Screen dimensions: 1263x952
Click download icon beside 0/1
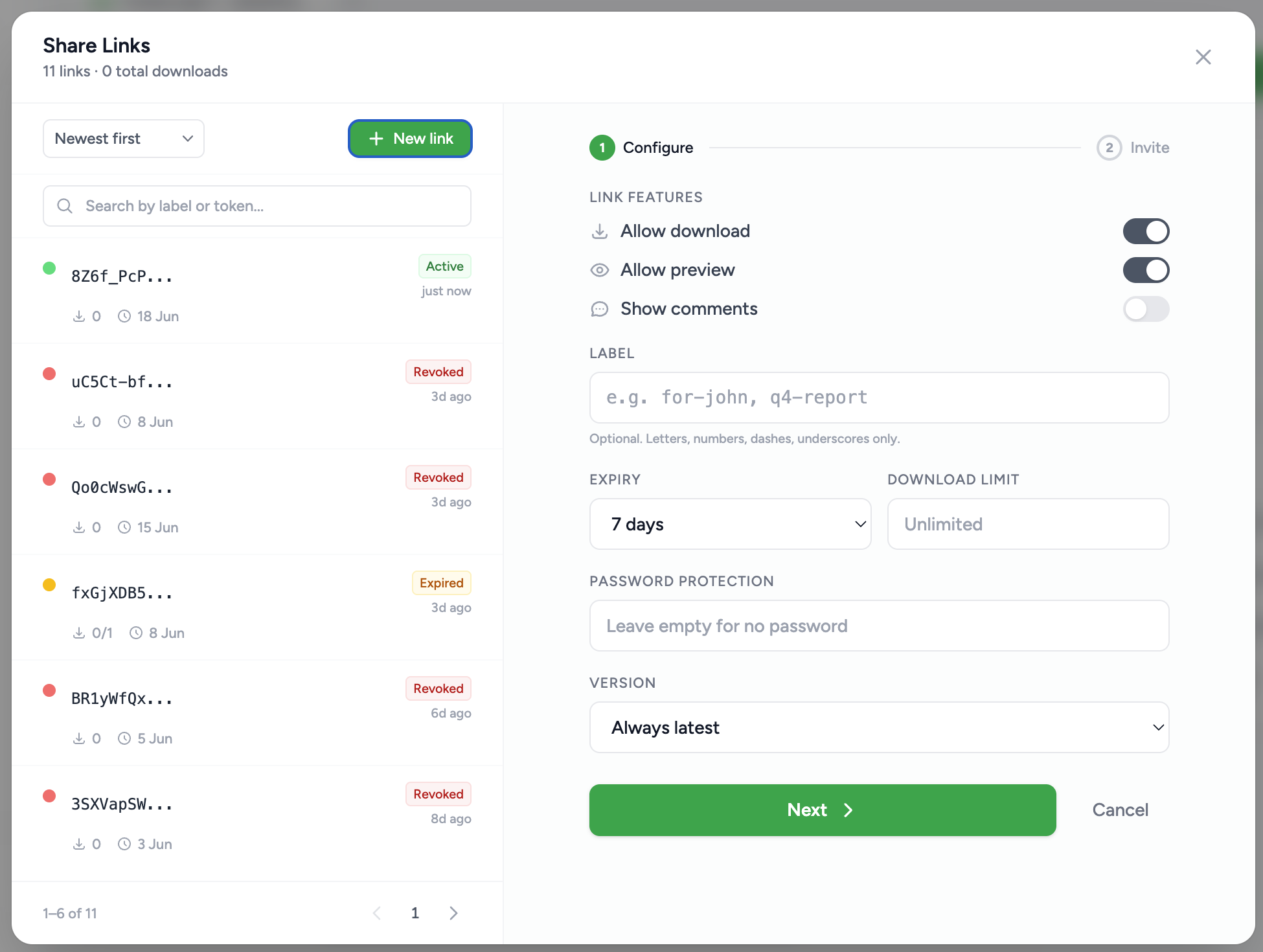[x=79, y=633]
